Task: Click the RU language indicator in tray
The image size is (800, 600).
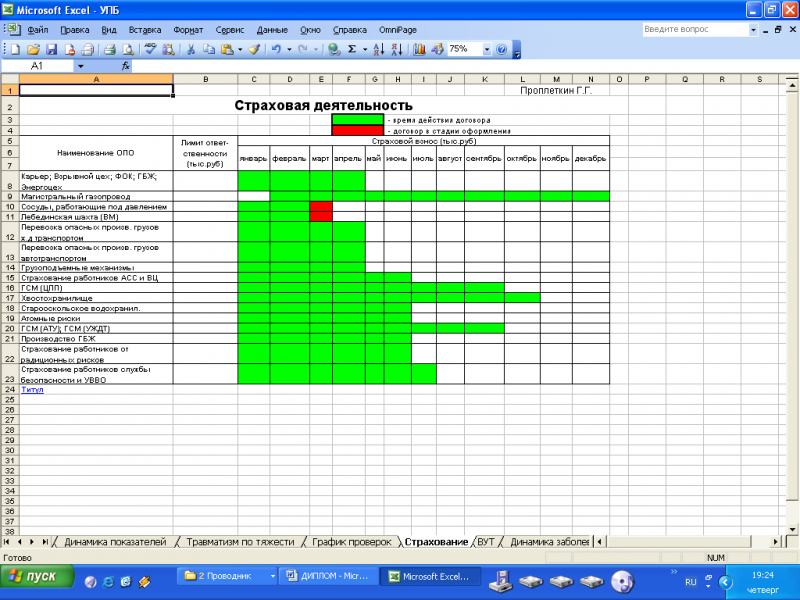Action: click(x=691, y=582)
